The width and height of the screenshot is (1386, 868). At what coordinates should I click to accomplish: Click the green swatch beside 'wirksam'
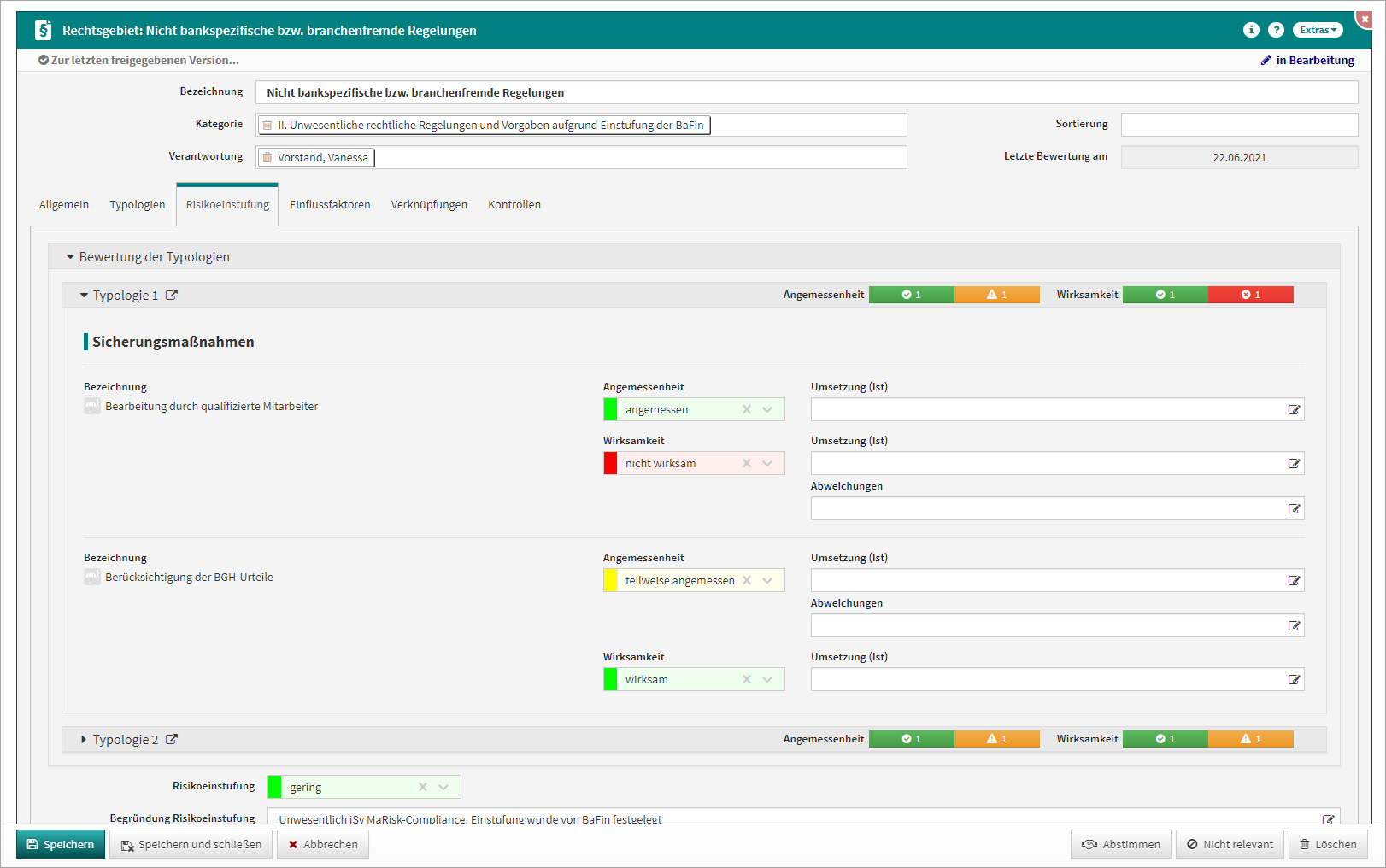(x=610, y=679)
